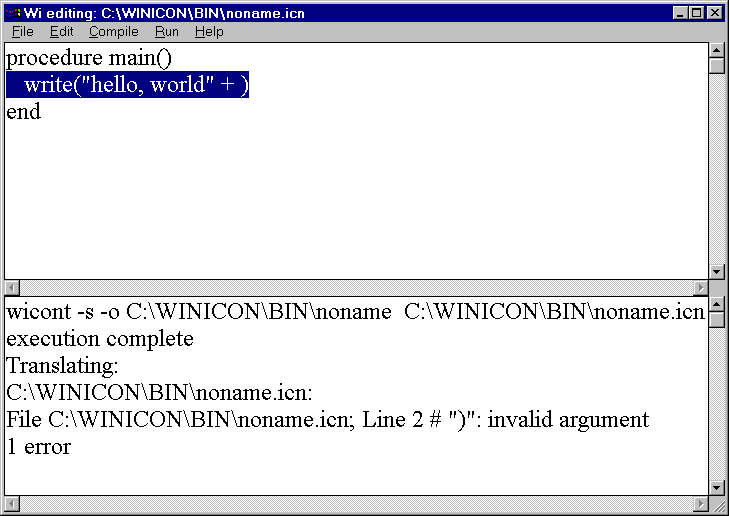The height and width of the screenshot is (516, 729).
Task: Click the code editor's scroll right arrow
Action: pyautogui.click(x=700, y=288)
